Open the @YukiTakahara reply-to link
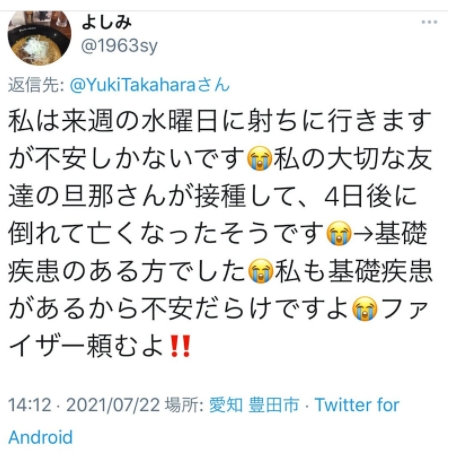 pyautogui.click(x=150, y=85)
